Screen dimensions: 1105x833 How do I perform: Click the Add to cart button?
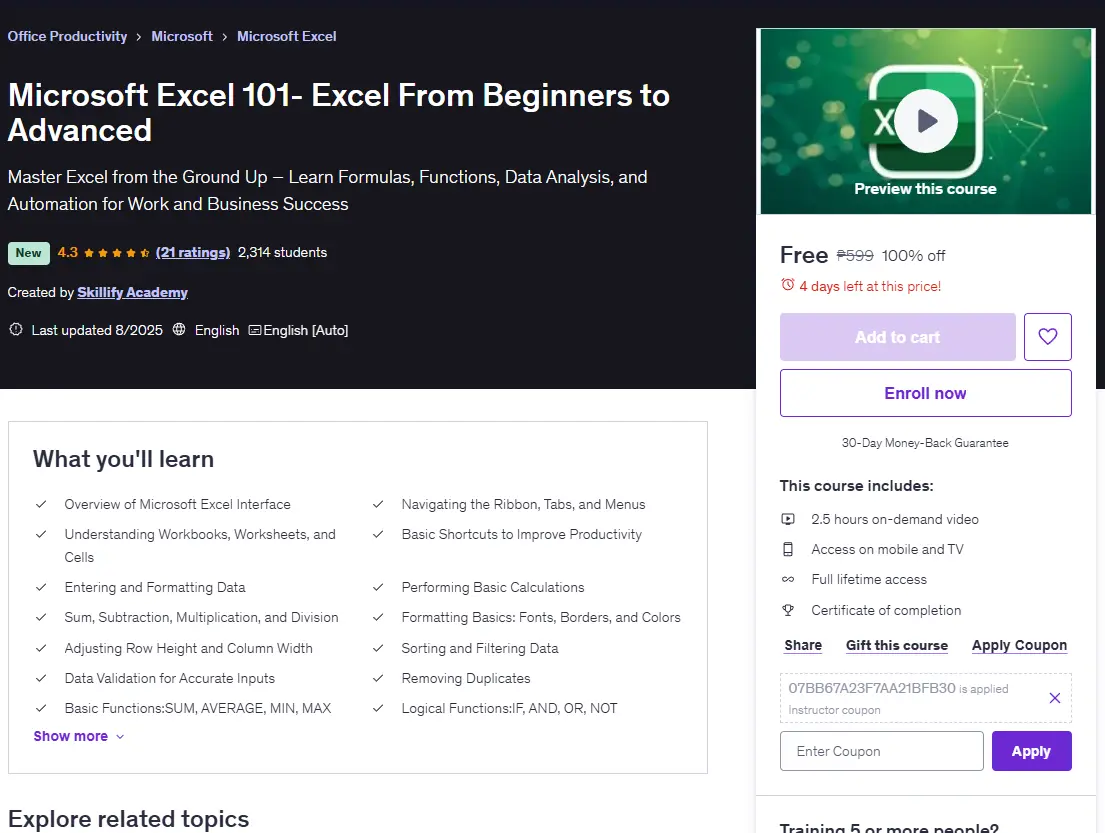(897, 337)
